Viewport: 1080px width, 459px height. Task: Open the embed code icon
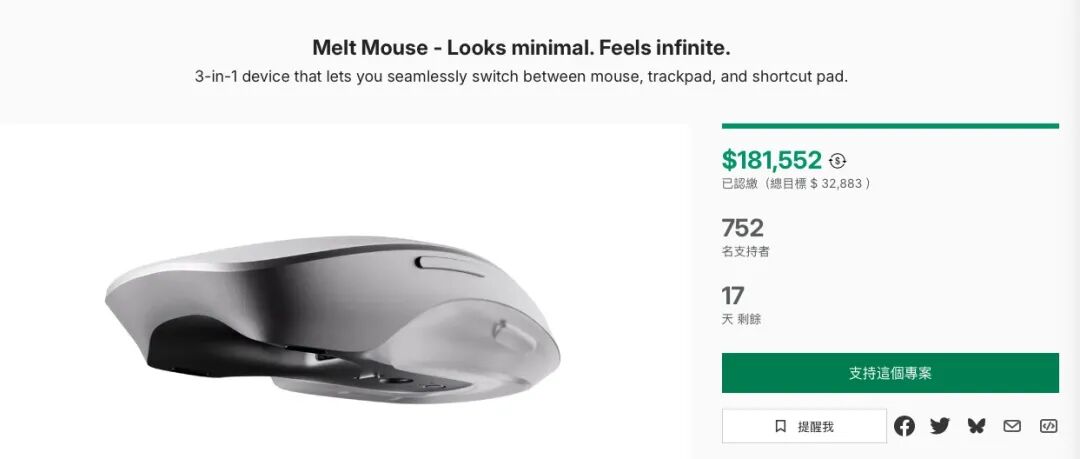click(1048, 426)
